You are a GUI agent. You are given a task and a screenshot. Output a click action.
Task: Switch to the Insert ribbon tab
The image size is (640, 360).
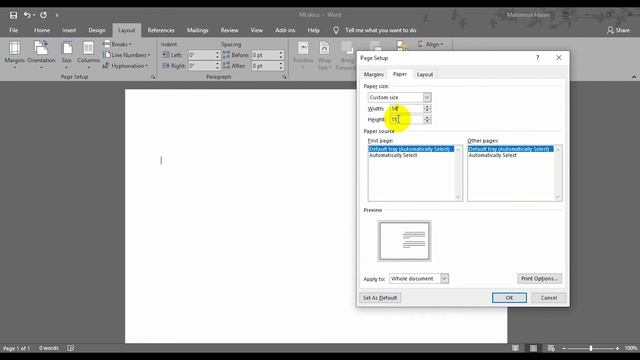coord(69,30)
